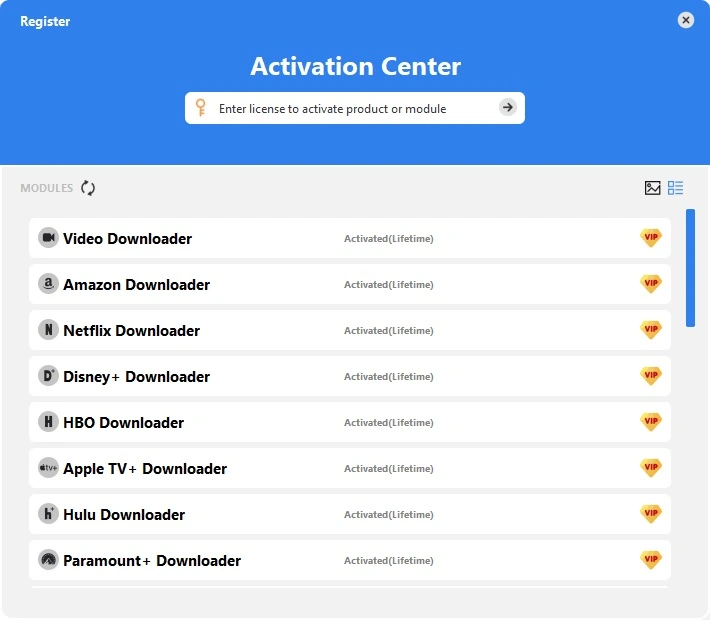The width and height of the screenshot is (710, 620).
Task: Click Activated(Lifetime) status for Amazon Downloader
Action: 389,285
